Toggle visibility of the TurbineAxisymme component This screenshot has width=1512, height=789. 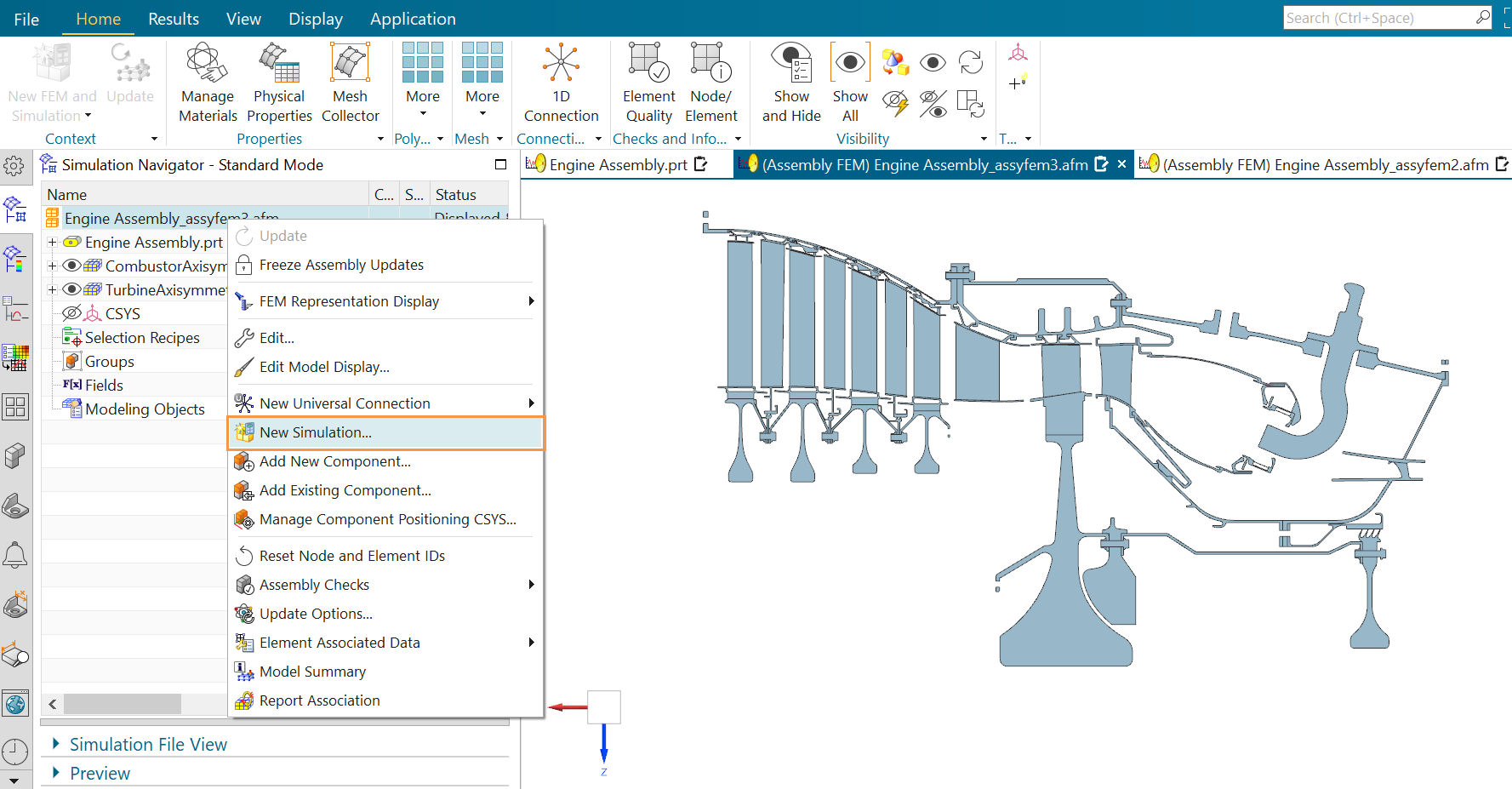click(72, 290)
